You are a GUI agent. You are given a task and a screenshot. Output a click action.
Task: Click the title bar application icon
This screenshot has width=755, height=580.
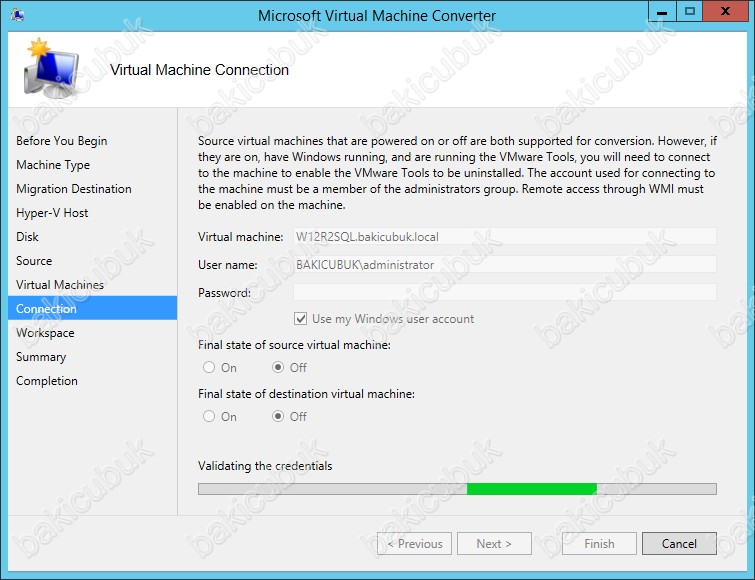pos(18,15)
